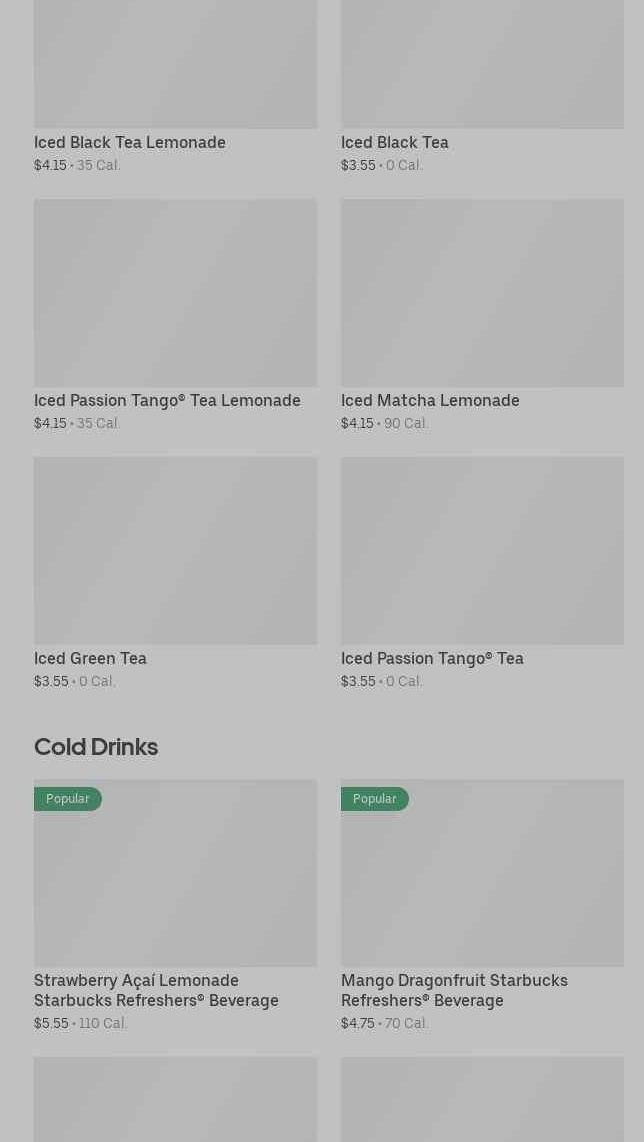This screenshot has width=644, height=1142.
Task: Select the Iced Passion Tango Tea image
Action: click(482, 551)
